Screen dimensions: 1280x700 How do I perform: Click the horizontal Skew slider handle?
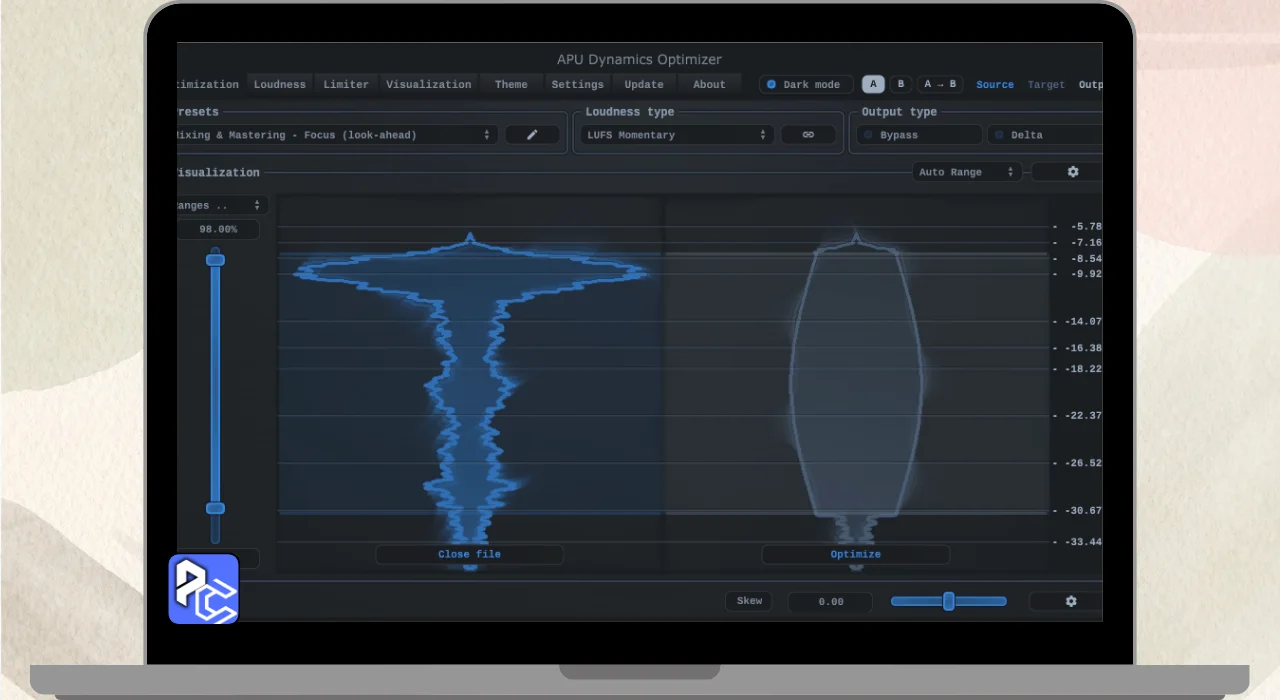click(948, 601)
